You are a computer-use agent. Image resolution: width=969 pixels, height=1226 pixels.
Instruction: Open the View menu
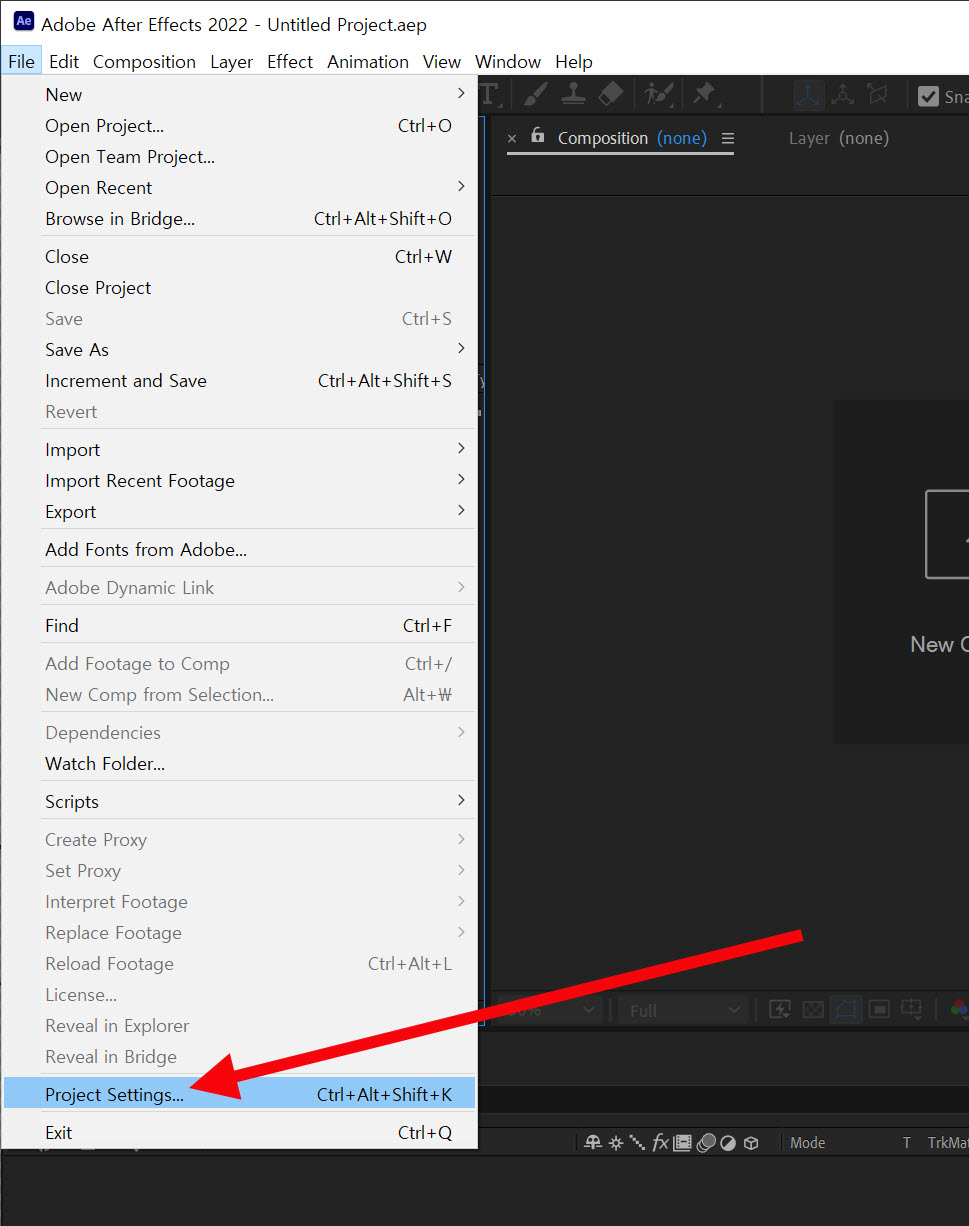(442, 62)
